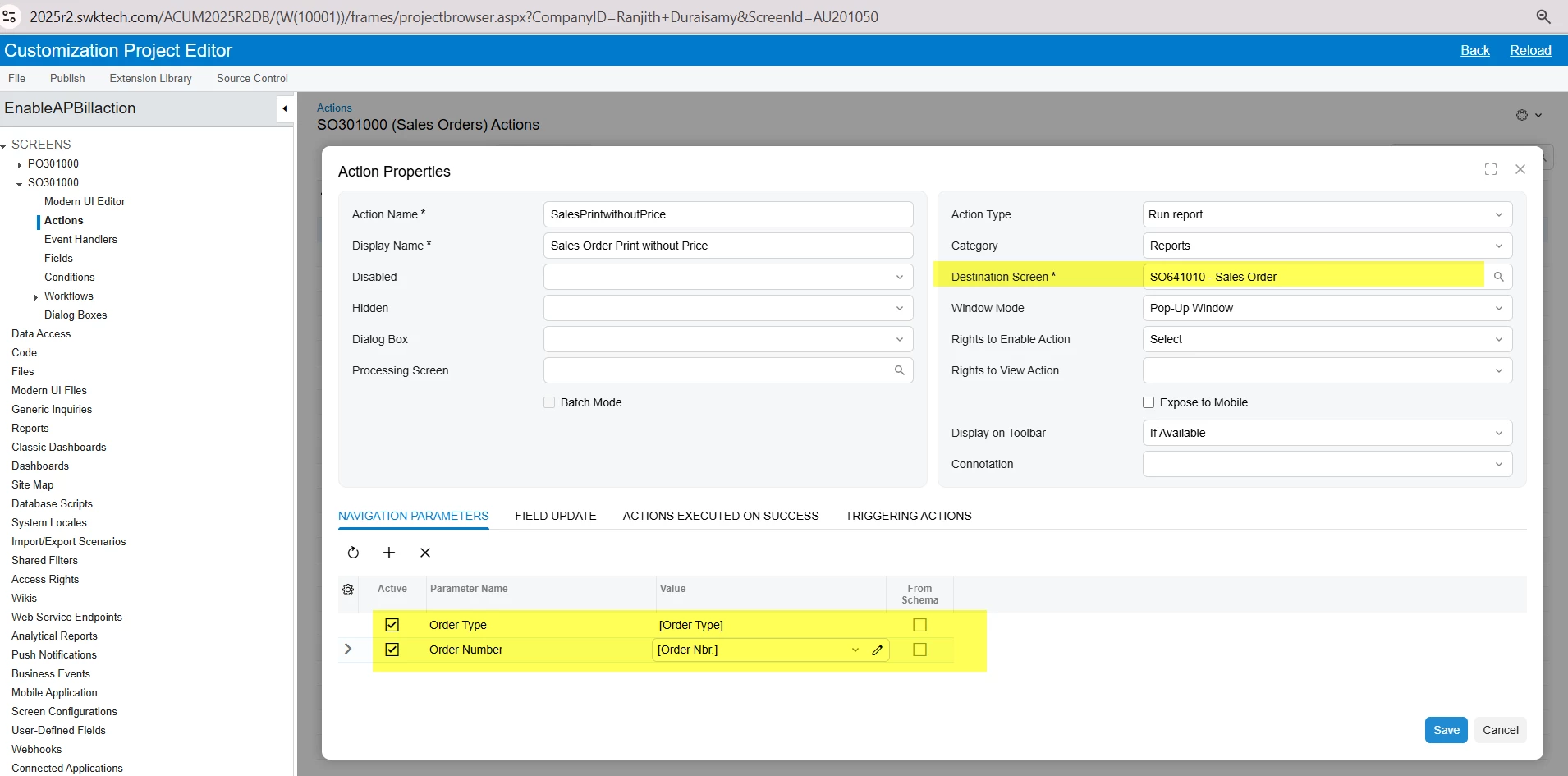This screenshot has height=776, width=1568.
Task: Save the action properties
Action: tap(1447, 730)
